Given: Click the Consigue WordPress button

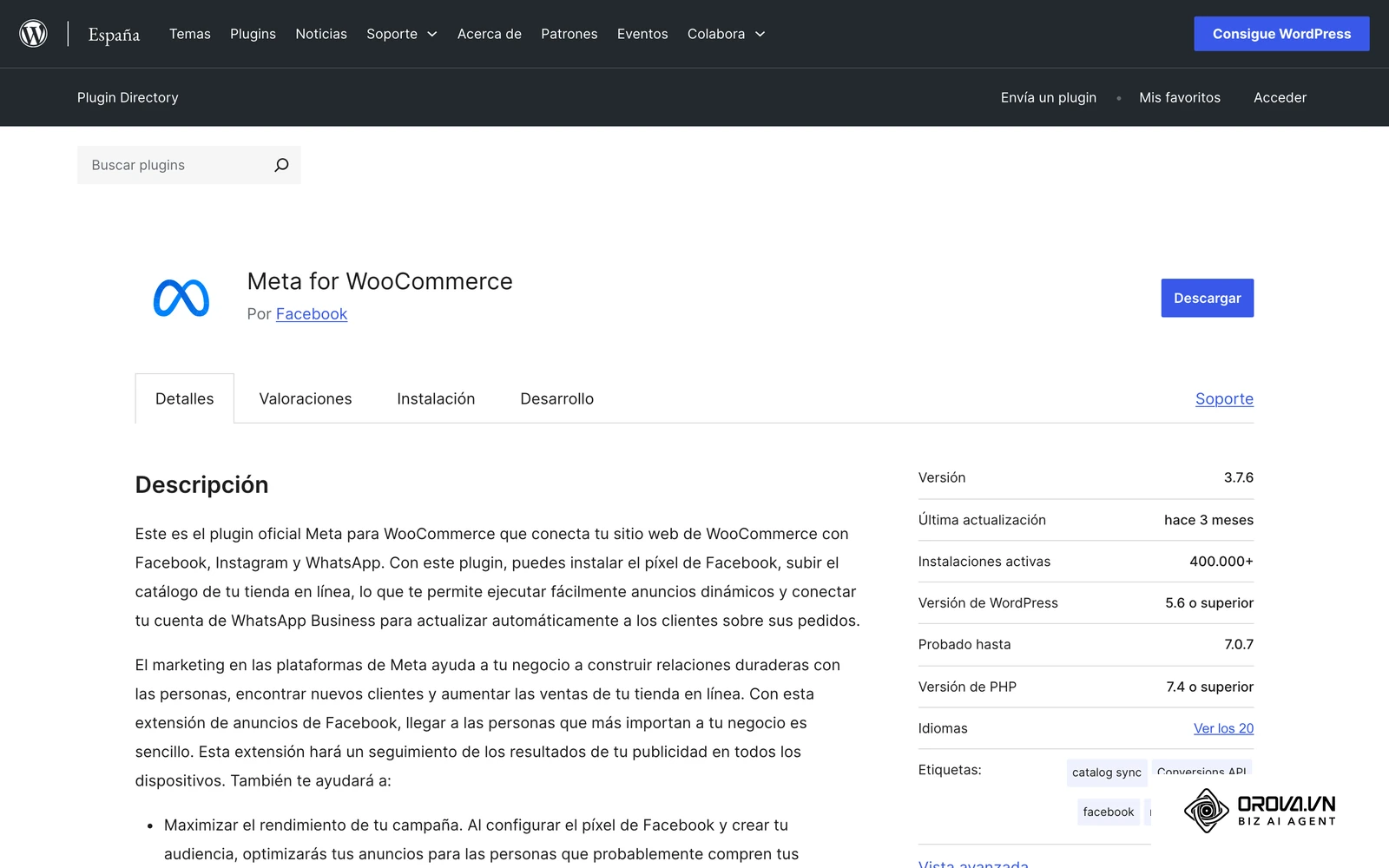Looking at the screenshot, I should coord(1281,34).
